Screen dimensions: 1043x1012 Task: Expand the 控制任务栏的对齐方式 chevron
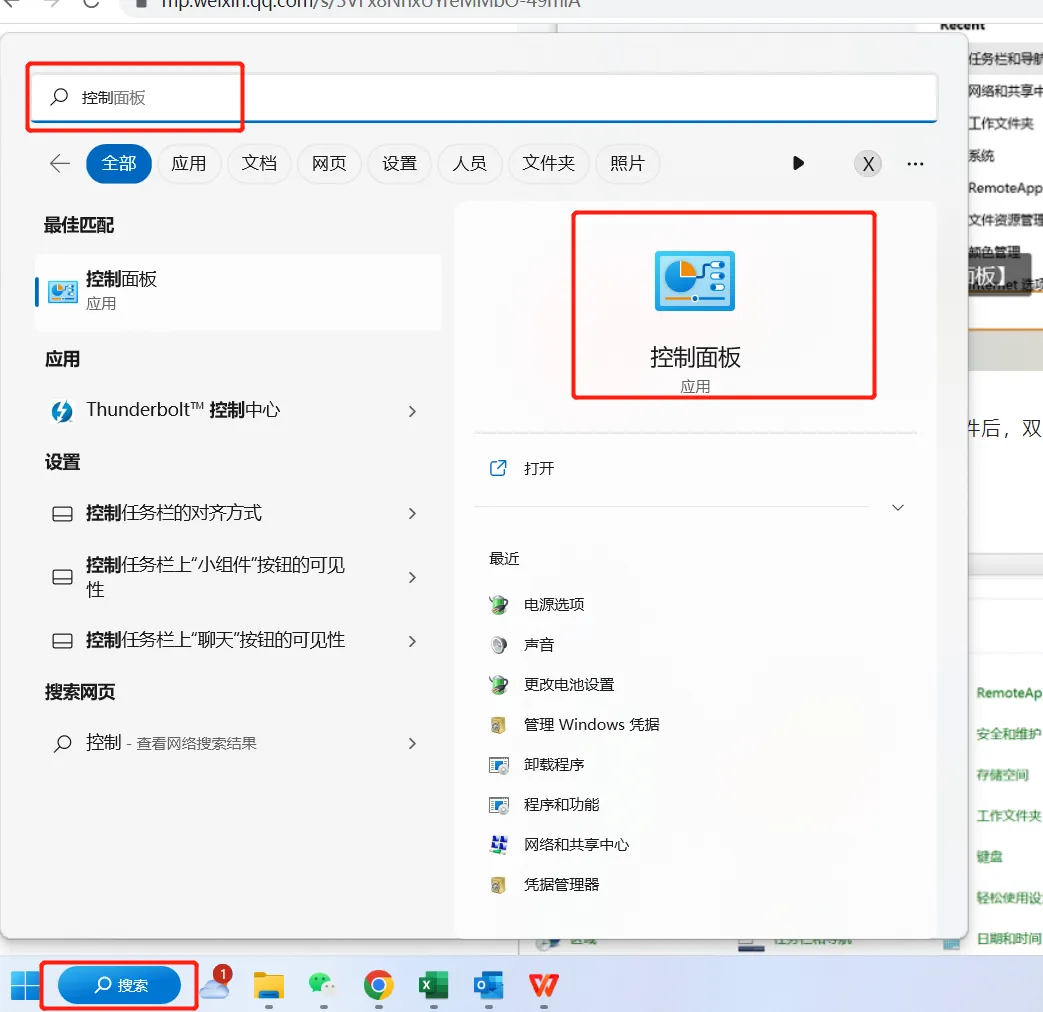412,514
